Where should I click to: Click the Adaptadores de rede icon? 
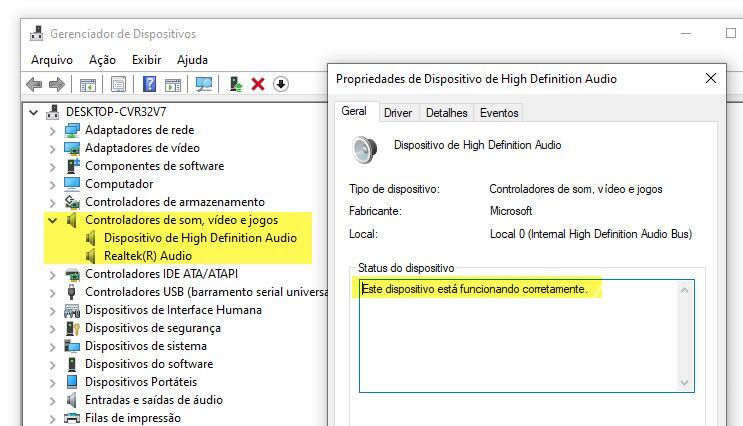tap(72, 130)
